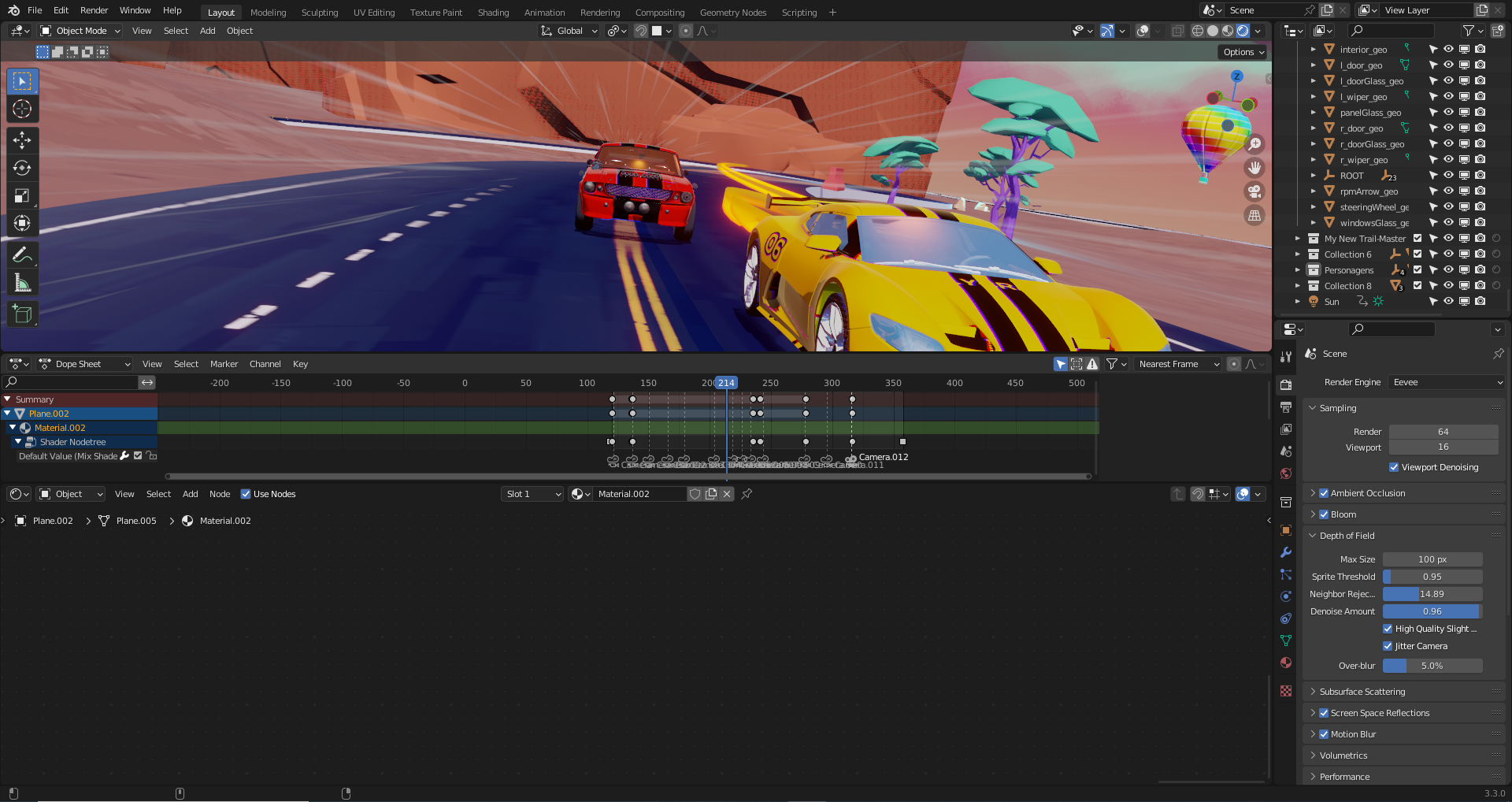This screenshot has width=1512, height=802.
Task: Hide interior_geo using its eye icon
Action: pos(1448,50)
